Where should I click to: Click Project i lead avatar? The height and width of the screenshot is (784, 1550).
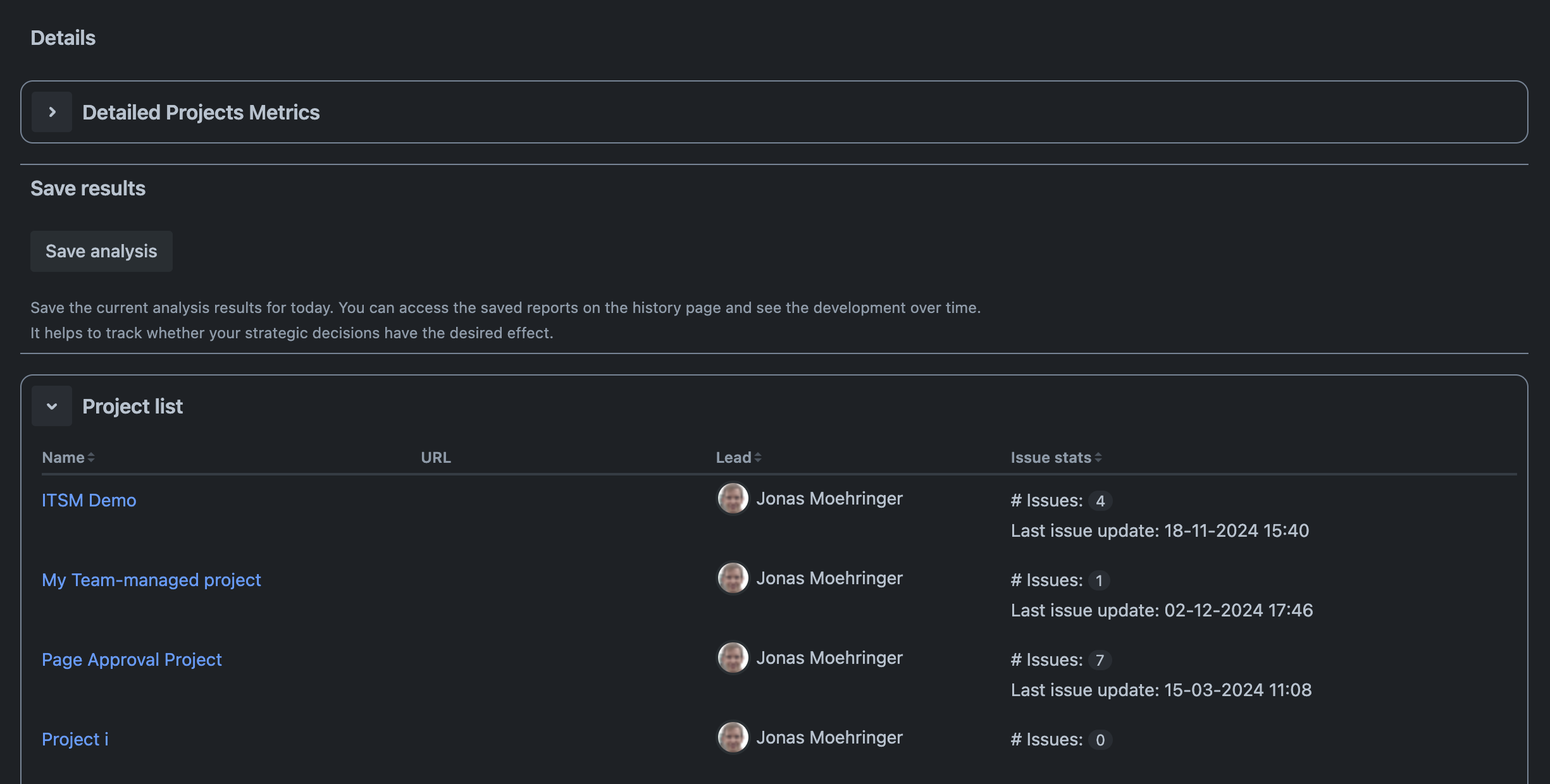(x=733, y=737)
